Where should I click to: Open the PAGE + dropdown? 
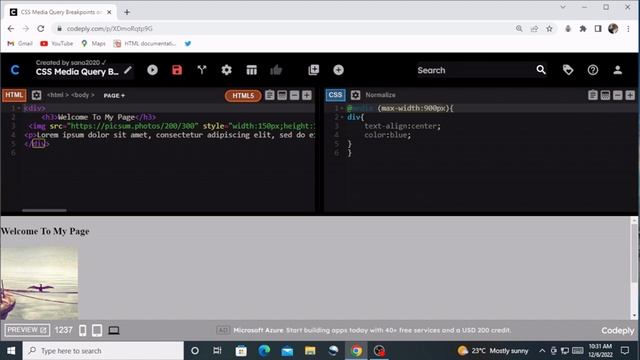coord(114,96)
